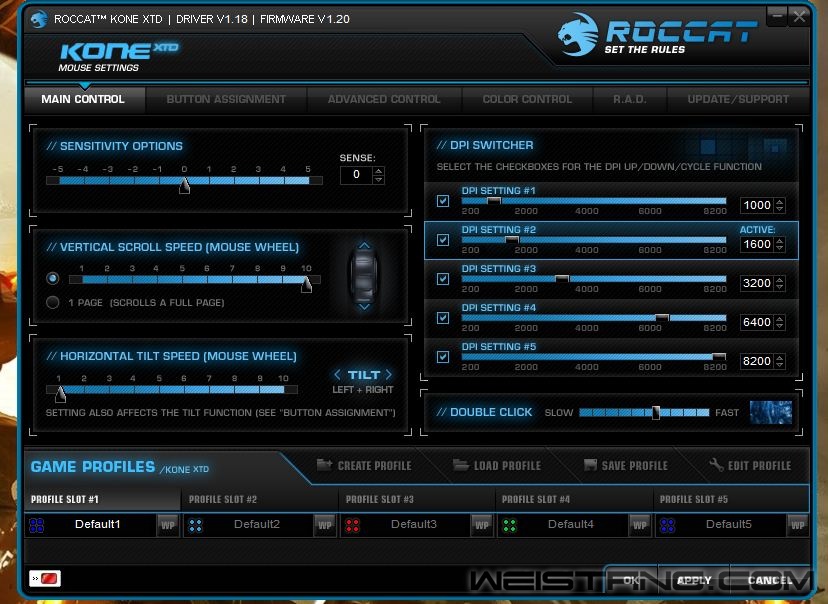Click the Edit Profile wrench icon

click(x=716, y=465)
